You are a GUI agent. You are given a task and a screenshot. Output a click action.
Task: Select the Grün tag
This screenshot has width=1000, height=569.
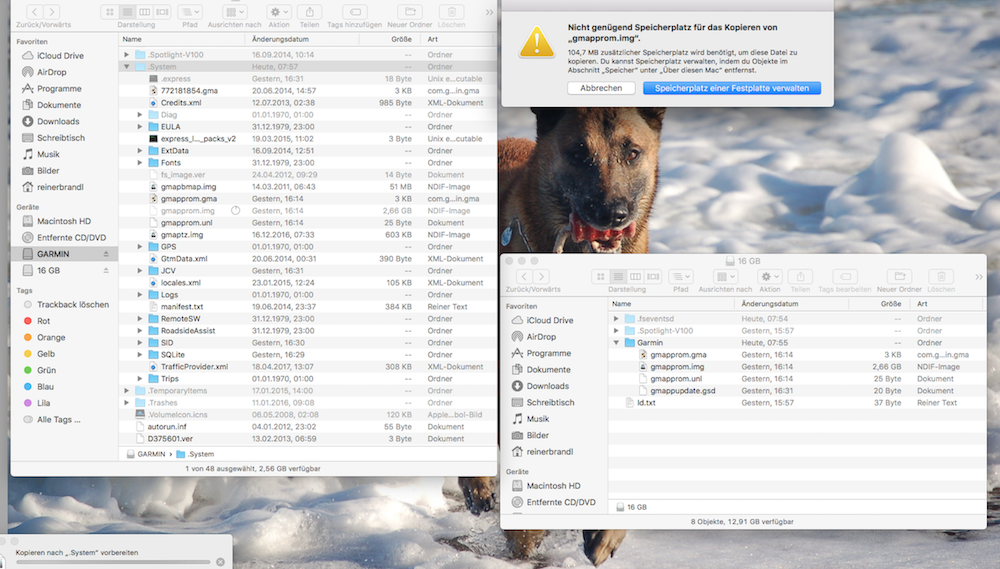pyautogui.click(x=40, y=371)
